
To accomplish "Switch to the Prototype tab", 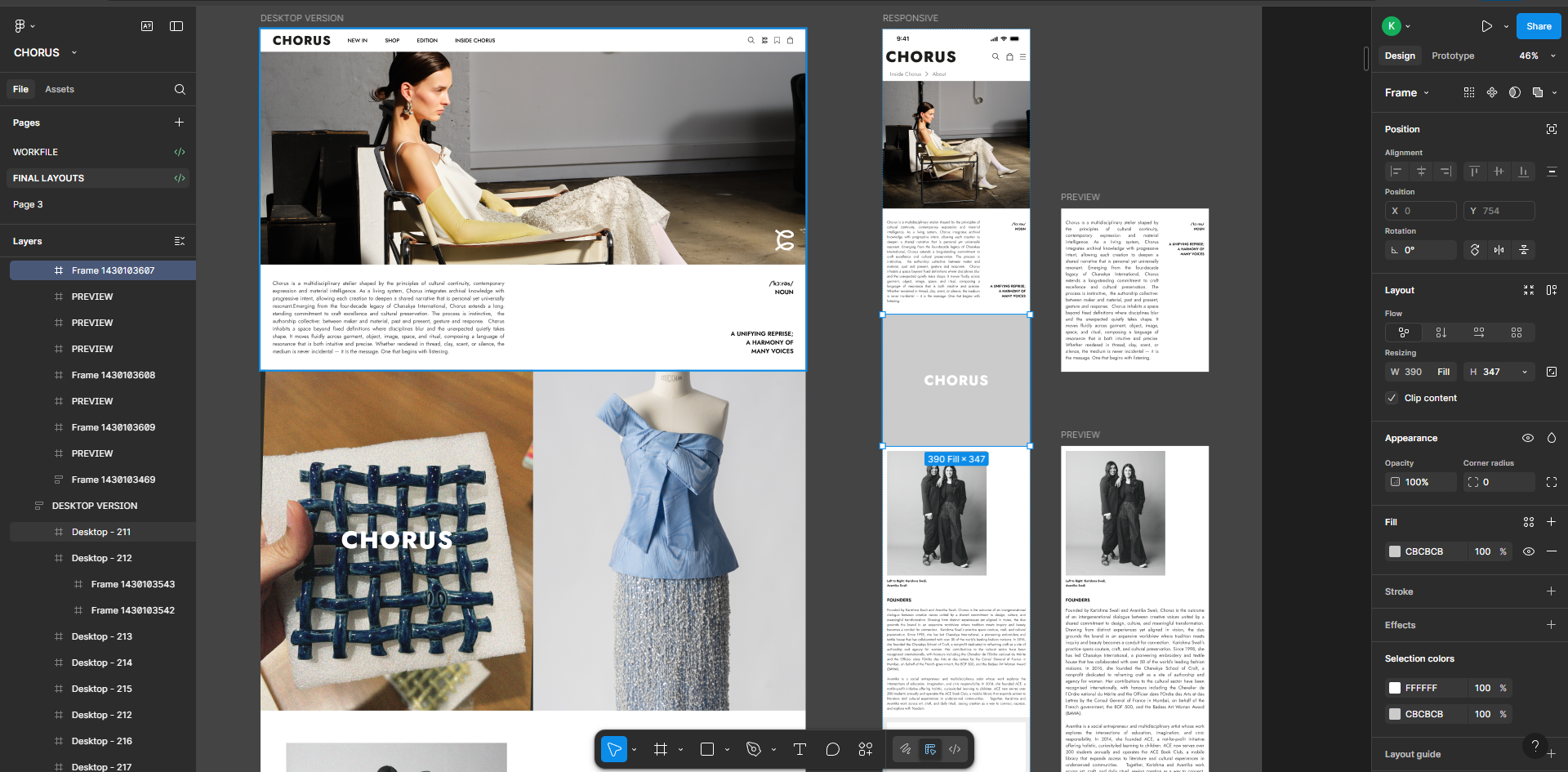I will coord(1452,56).
